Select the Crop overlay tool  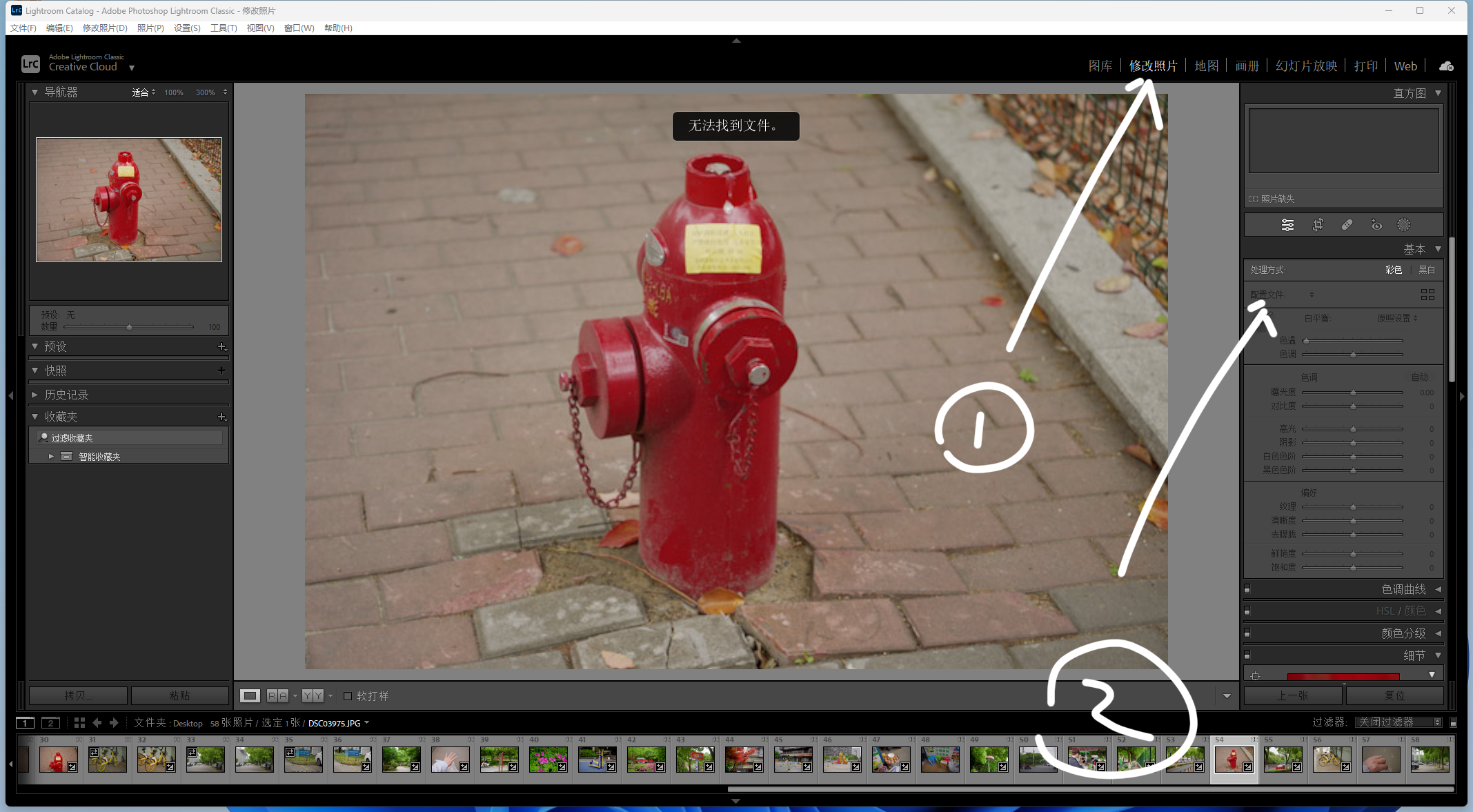coord(1318,225)
